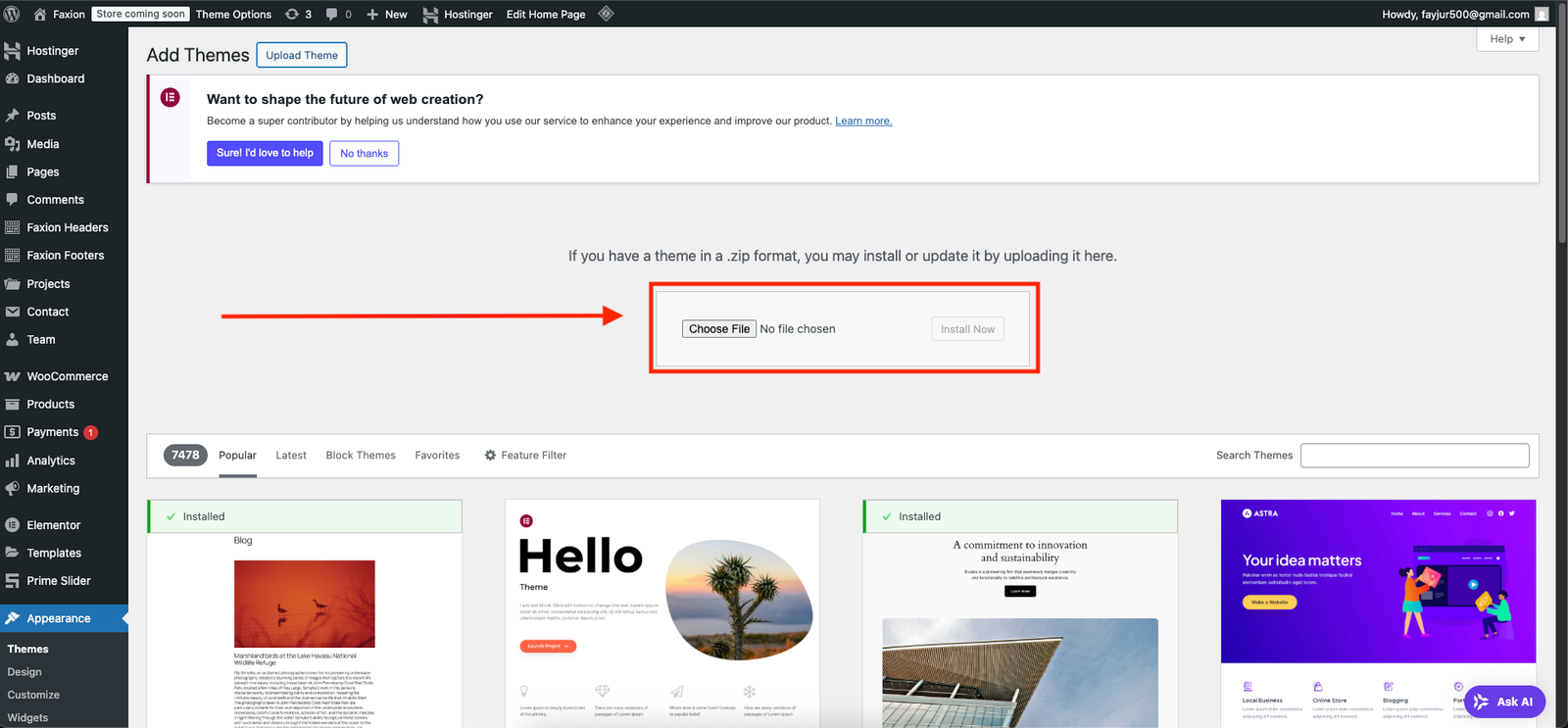The image size is (1568, 728).
Task: Follow the Learn more link
Action: (863, 121)
